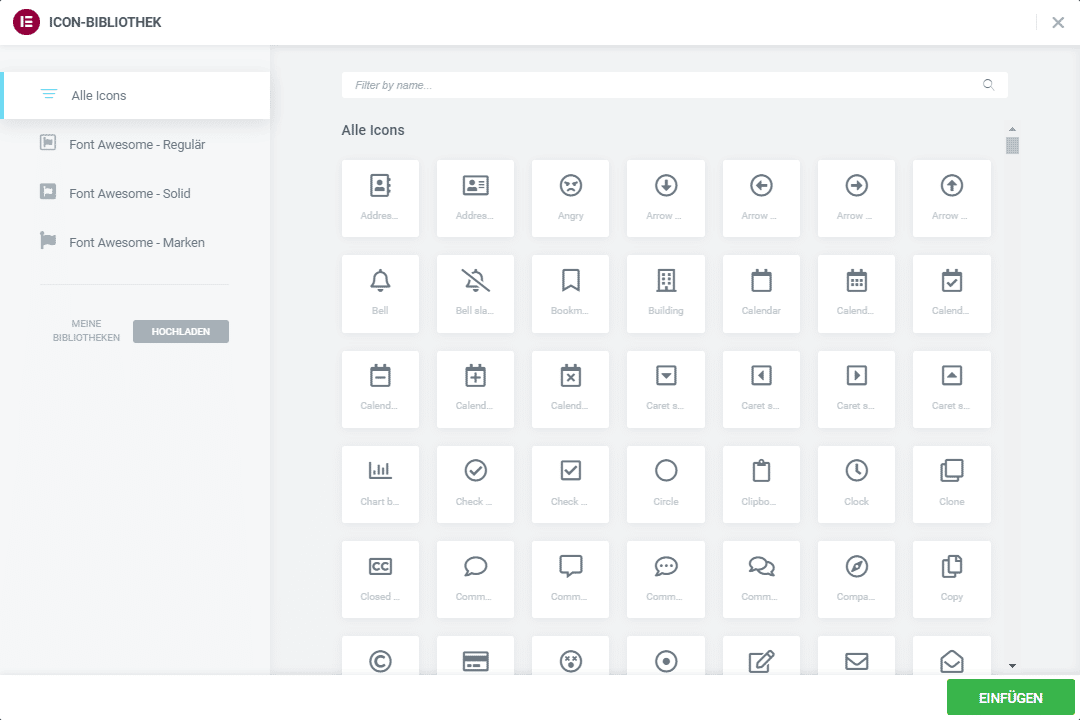Select the Clipboard icon
This screenshot has width=1080, height=720.
point(761,484)
